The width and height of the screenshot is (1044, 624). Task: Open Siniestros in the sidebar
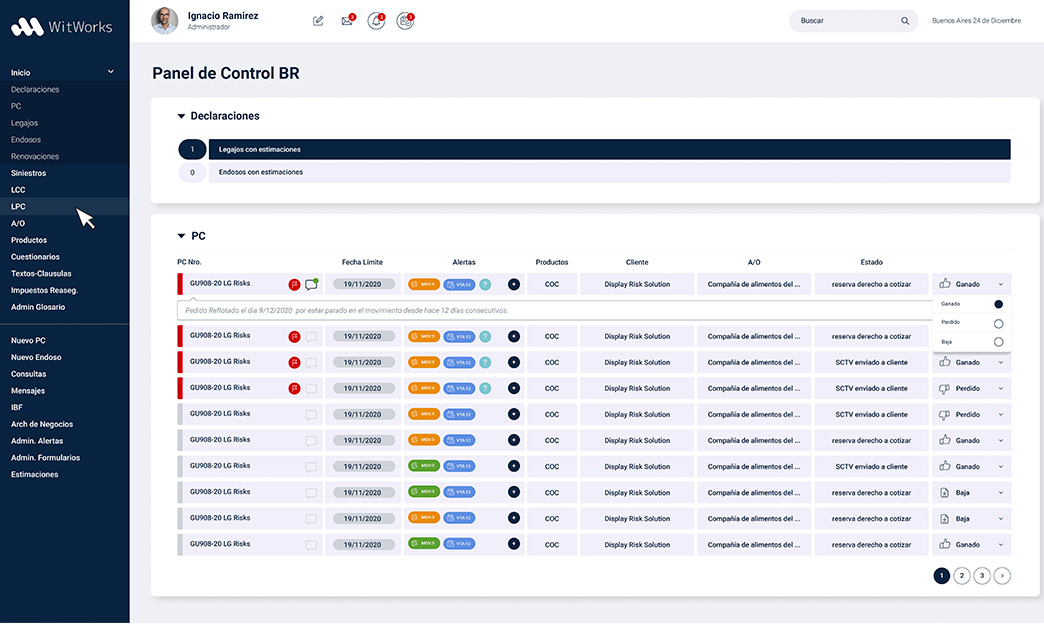(28, 173)
